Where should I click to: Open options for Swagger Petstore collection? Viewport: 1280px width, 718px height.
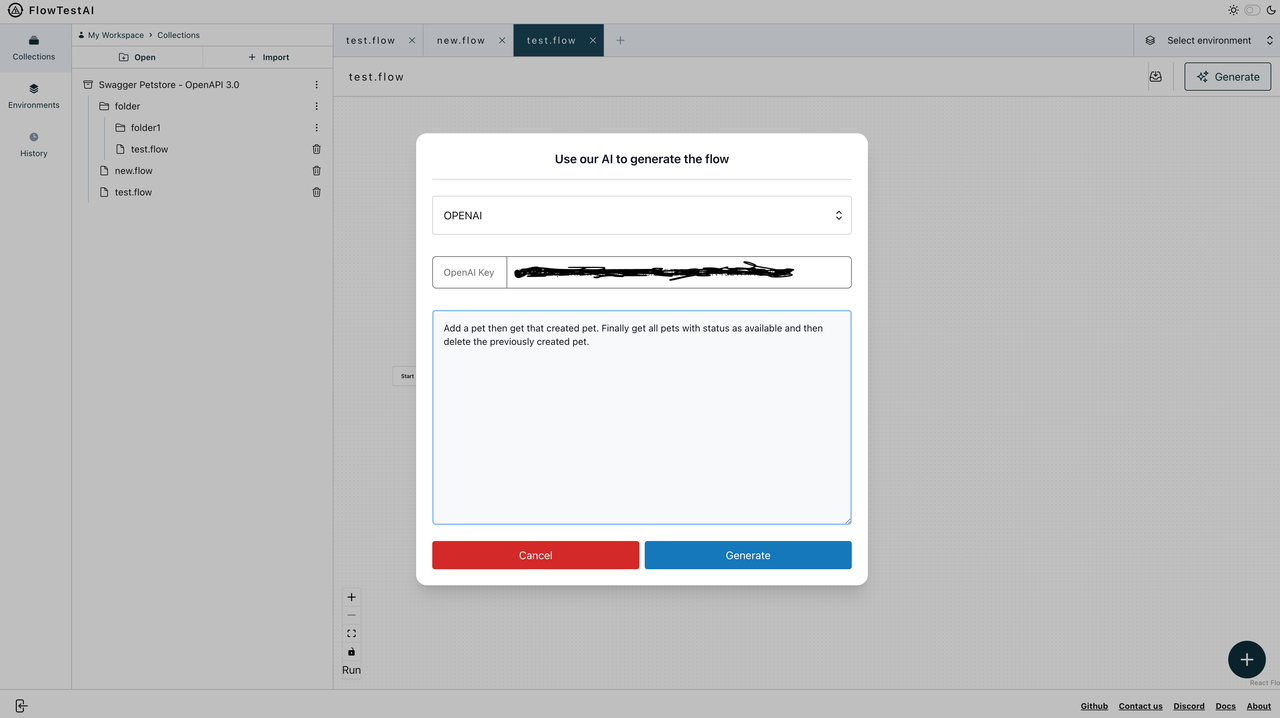317,85
